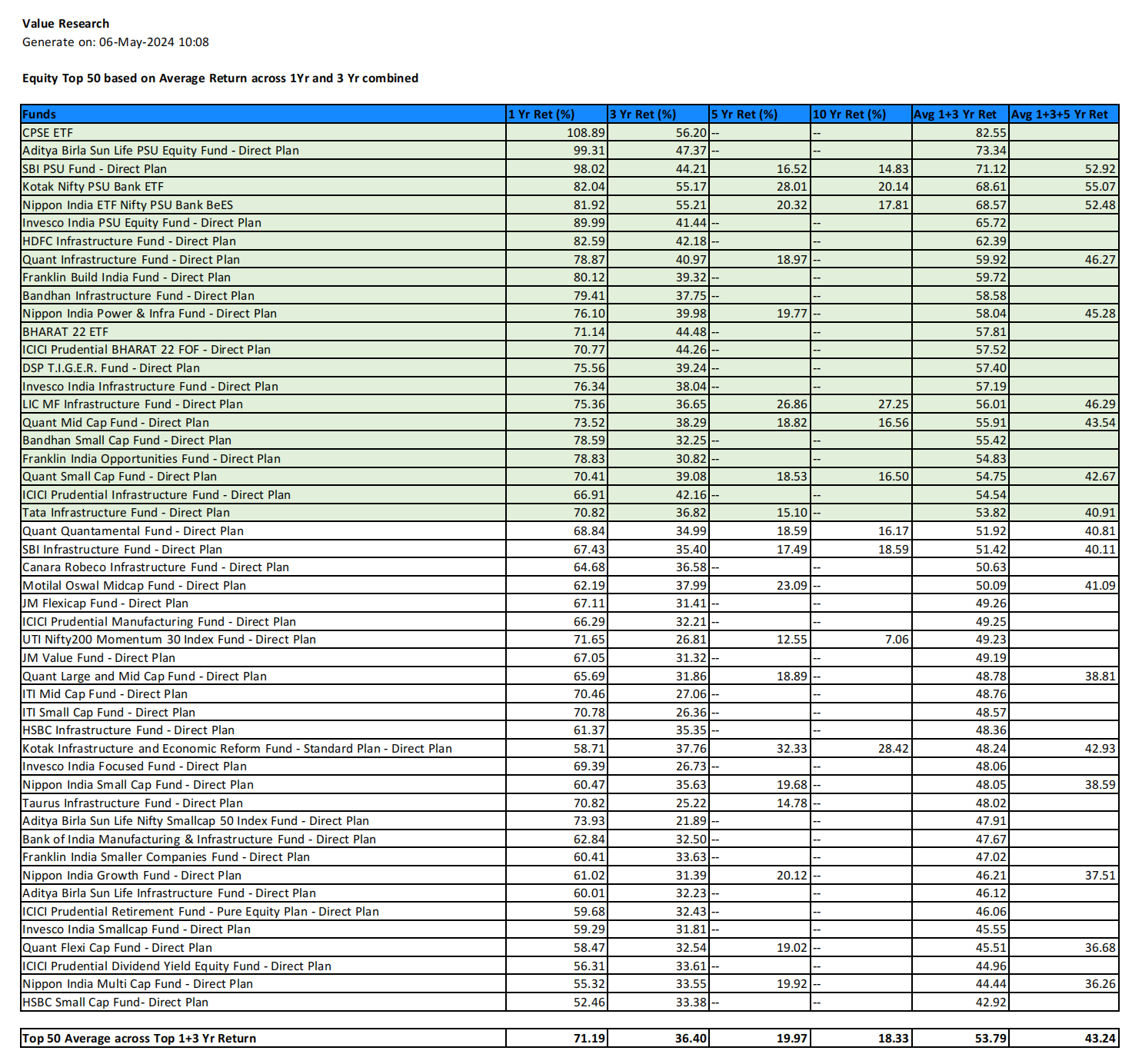Viewport: 1132px width, 1064px height.
Task: Click the '5 Yr Ret (%)' column header
Action: click(760, 114)
